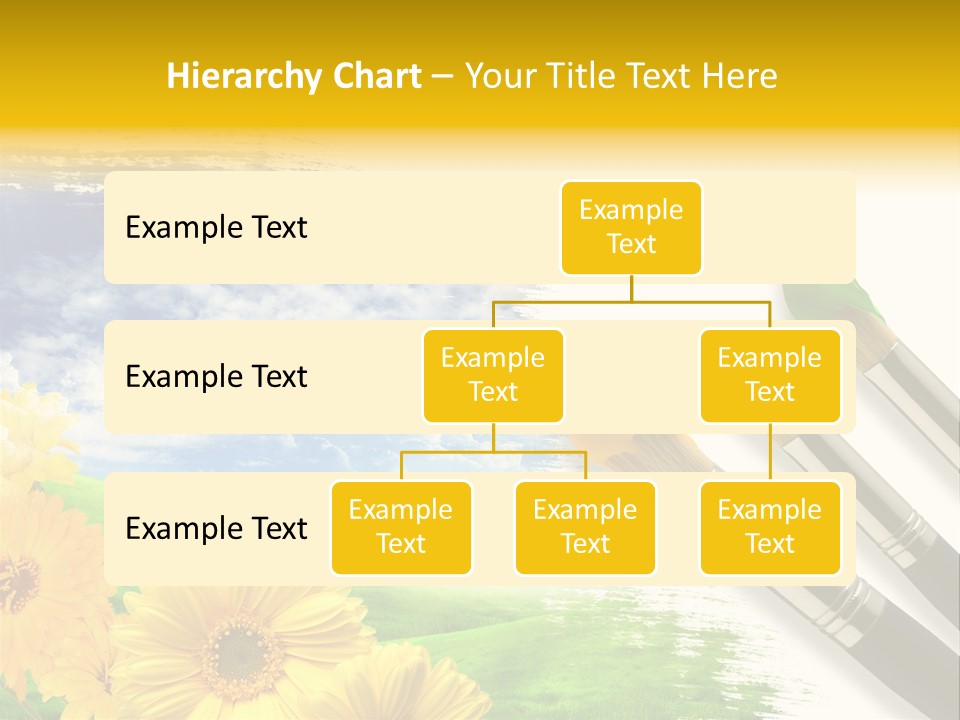Screen dimensions: 960x720
Task: Select the left box in the second level
Action: point(493,375)
